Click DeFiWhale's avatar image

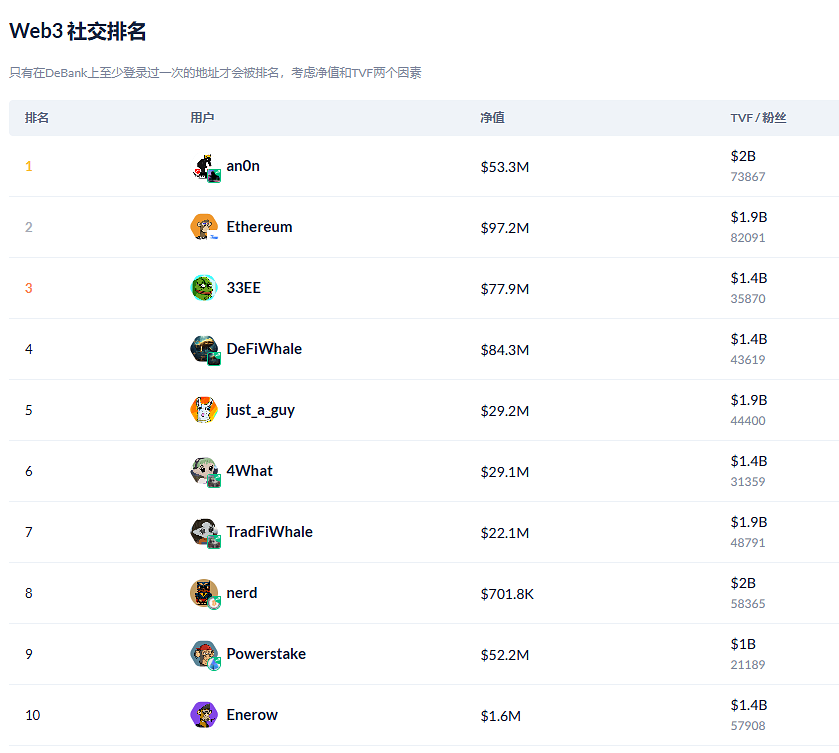(204, 349)
